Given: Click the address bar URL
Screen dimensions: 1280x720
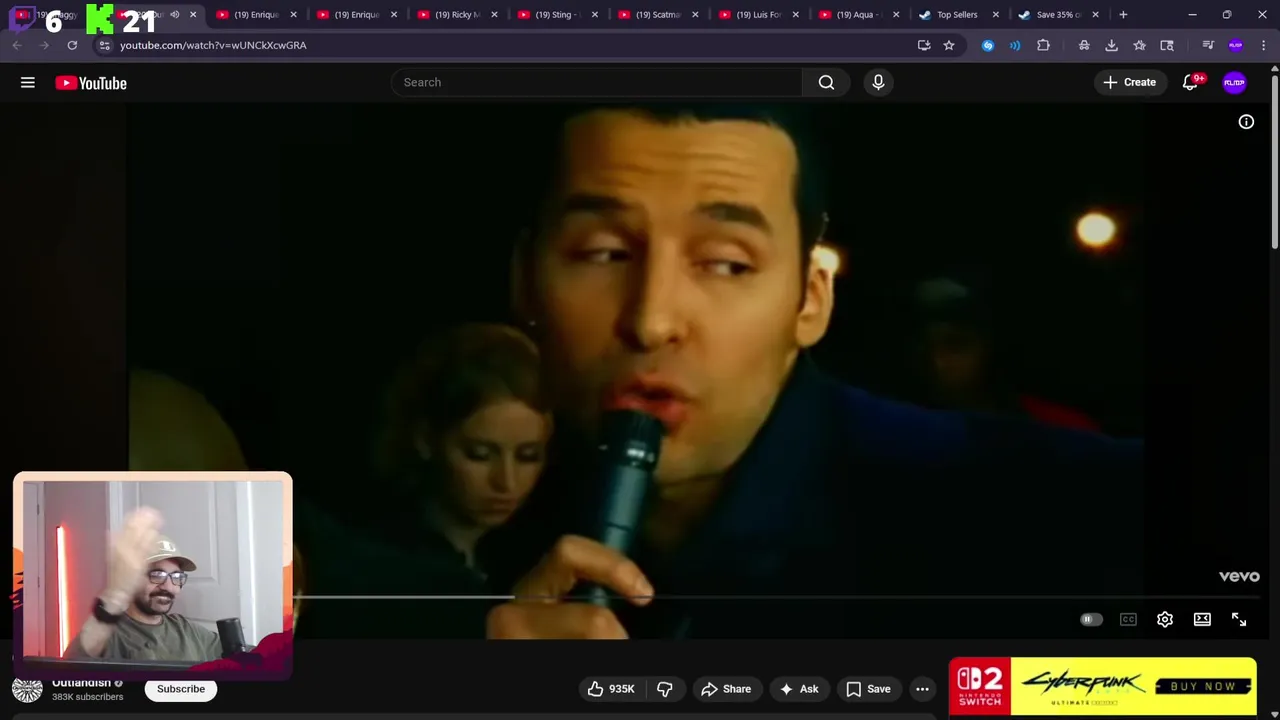Looking at the screenshot, I should tap(213, 45).
